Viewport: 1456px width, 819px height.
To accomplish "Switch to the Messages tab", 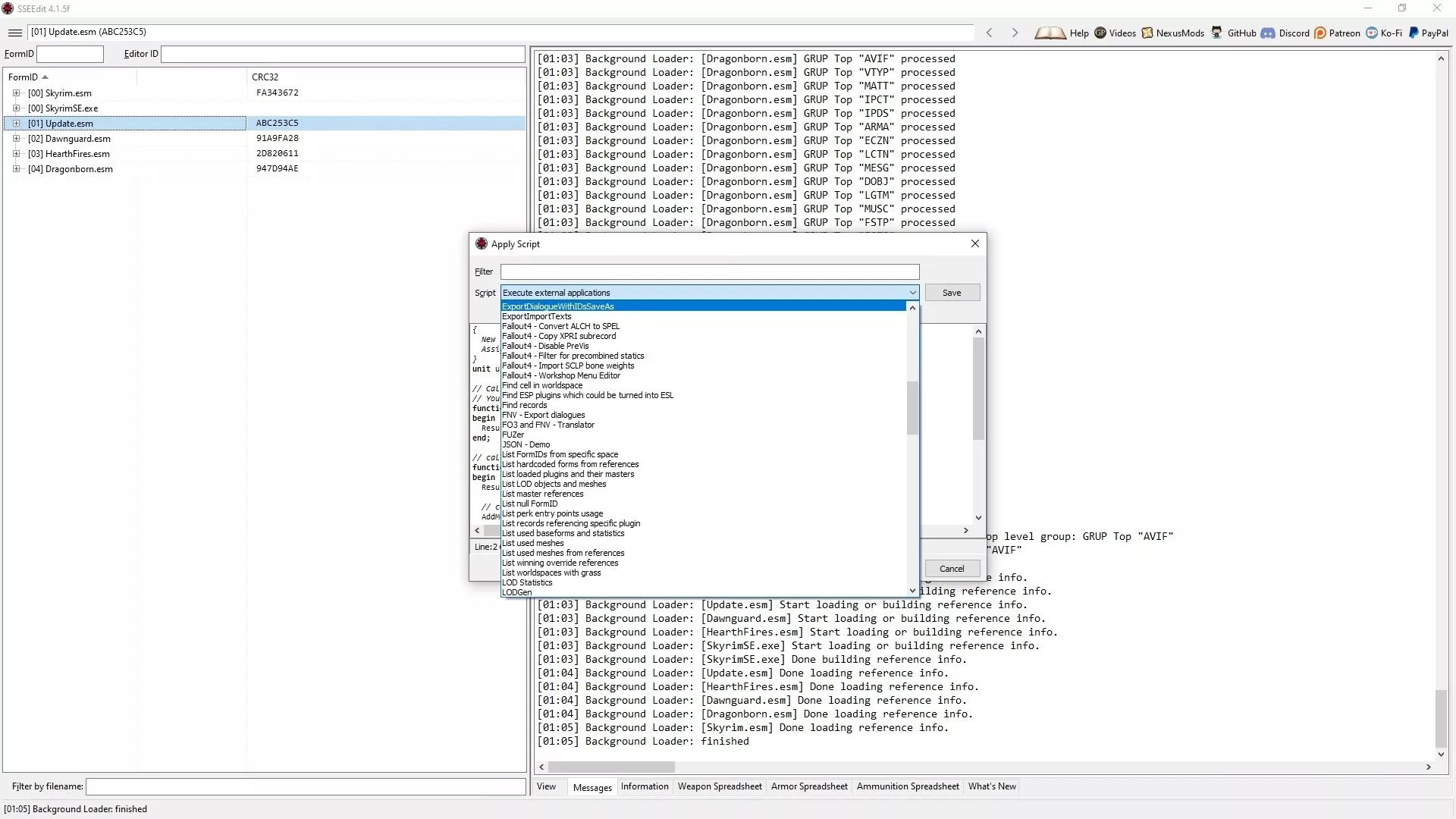I will (592, 787).
